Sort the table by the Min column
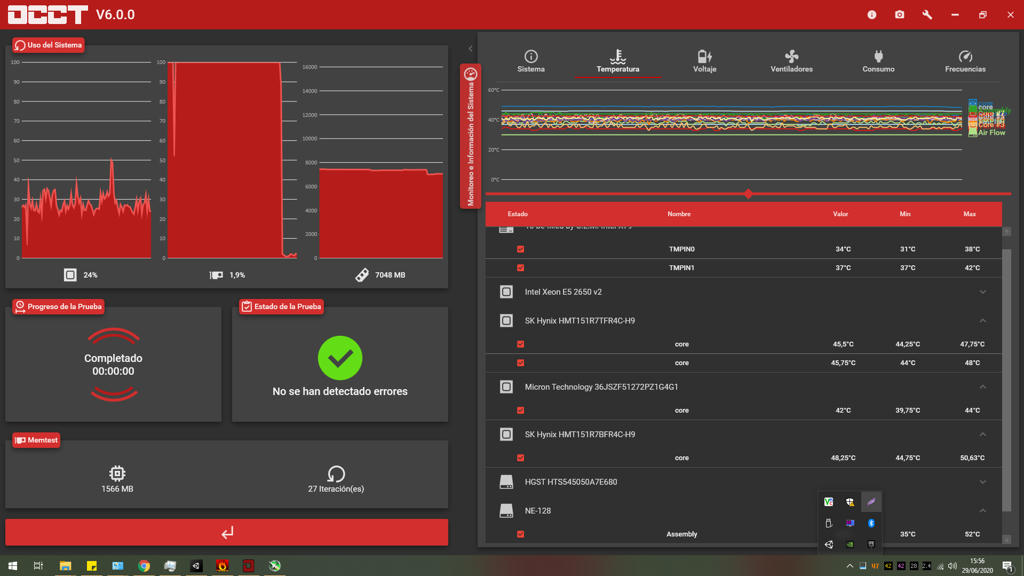The height and width of the screenshot is (576, 1024). tap(904, 214)
